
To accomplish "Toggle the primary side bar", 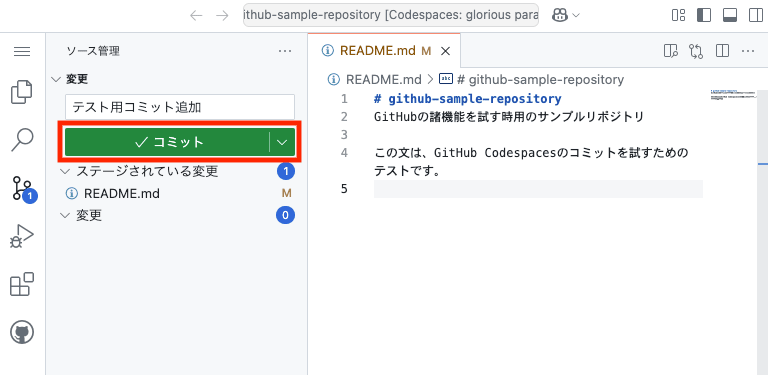I will (703, 15).
